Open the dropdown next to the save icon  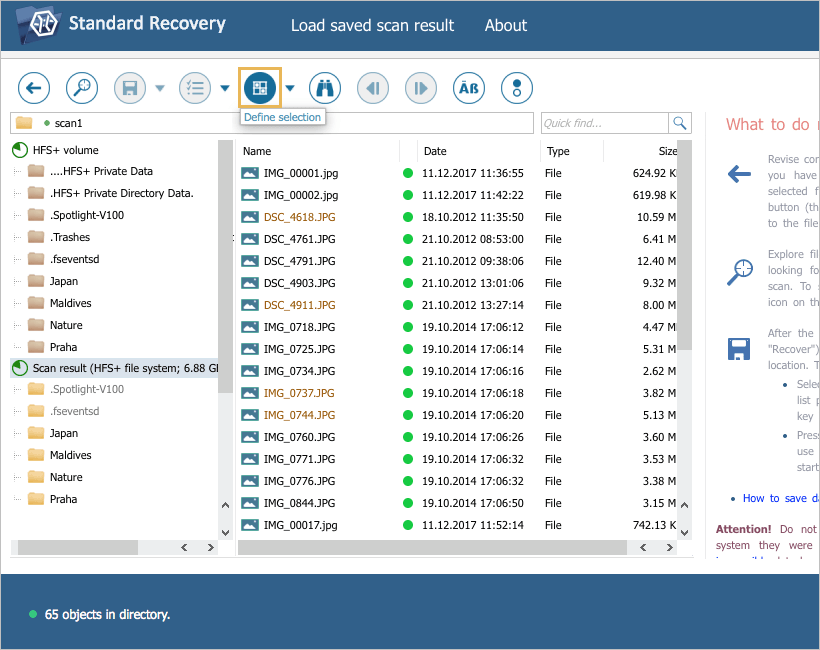tap(158, 88)
